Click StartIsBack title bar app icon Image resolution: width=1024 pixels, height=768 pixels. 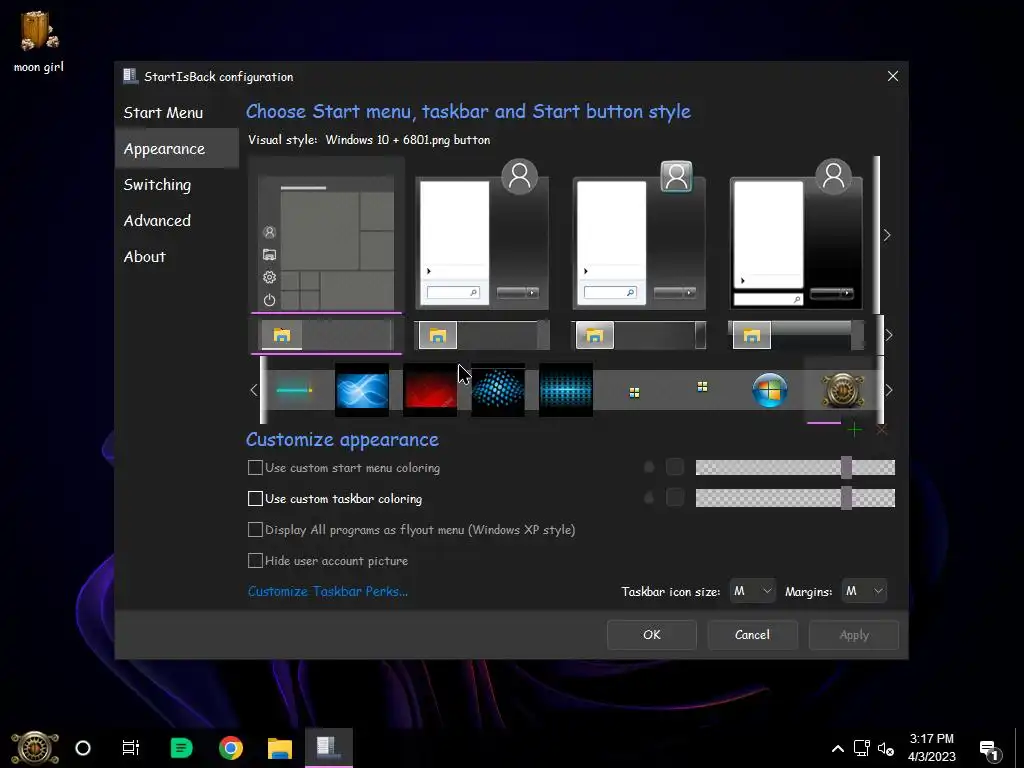pos(130,76)
